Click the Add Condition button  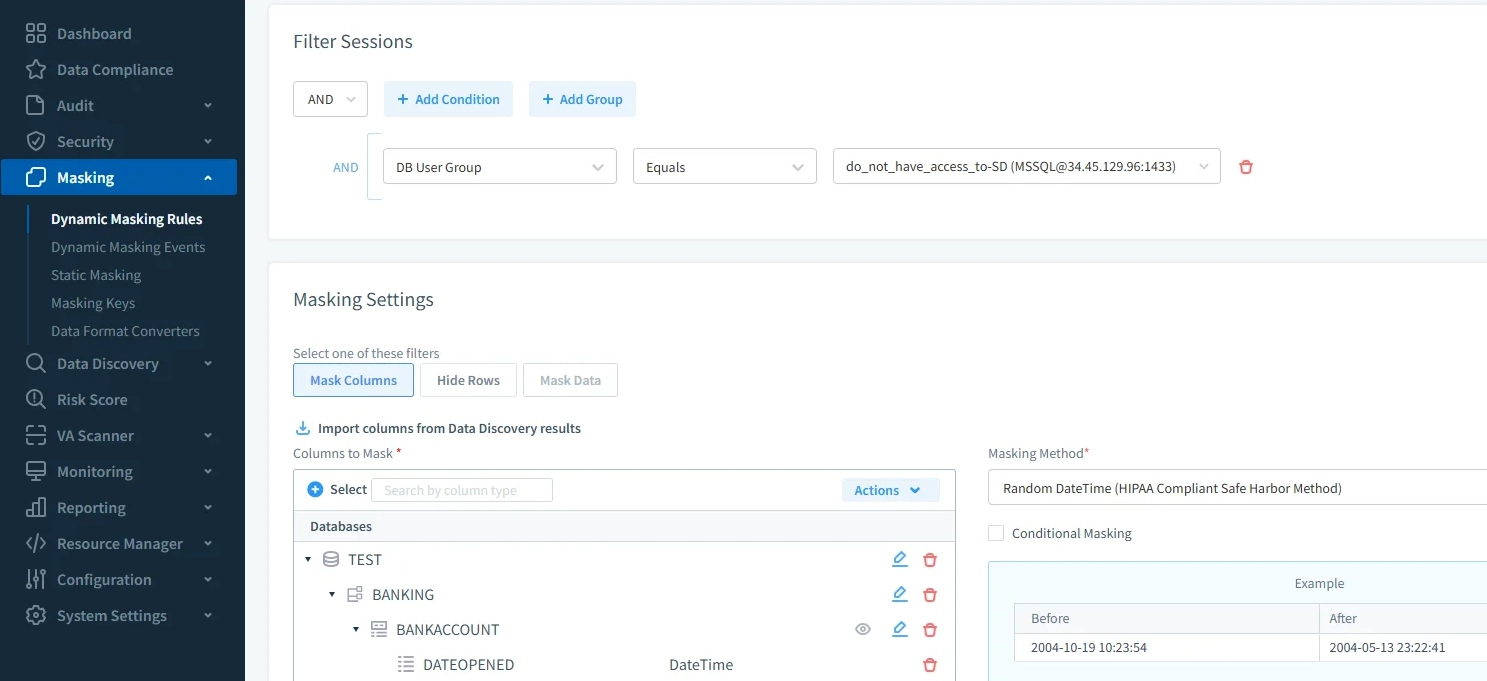448,98
